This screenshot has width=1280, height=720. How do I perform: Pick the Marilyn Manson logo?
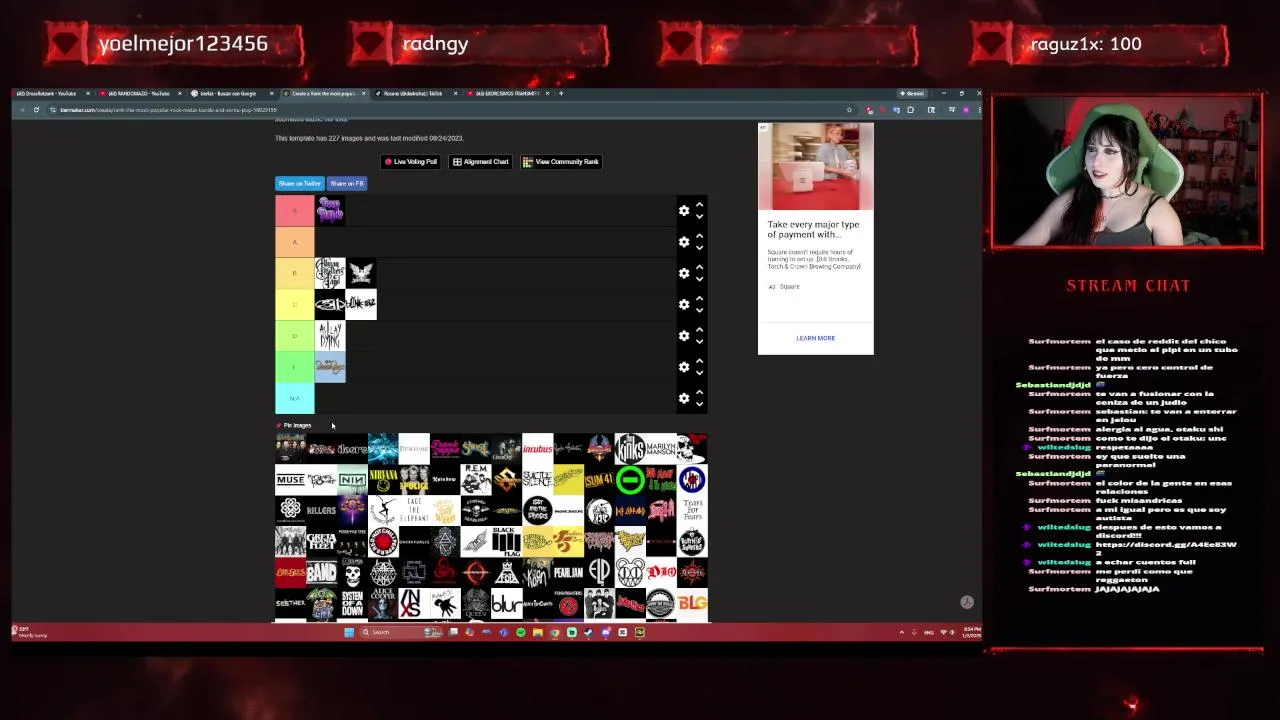pos(661,449)
